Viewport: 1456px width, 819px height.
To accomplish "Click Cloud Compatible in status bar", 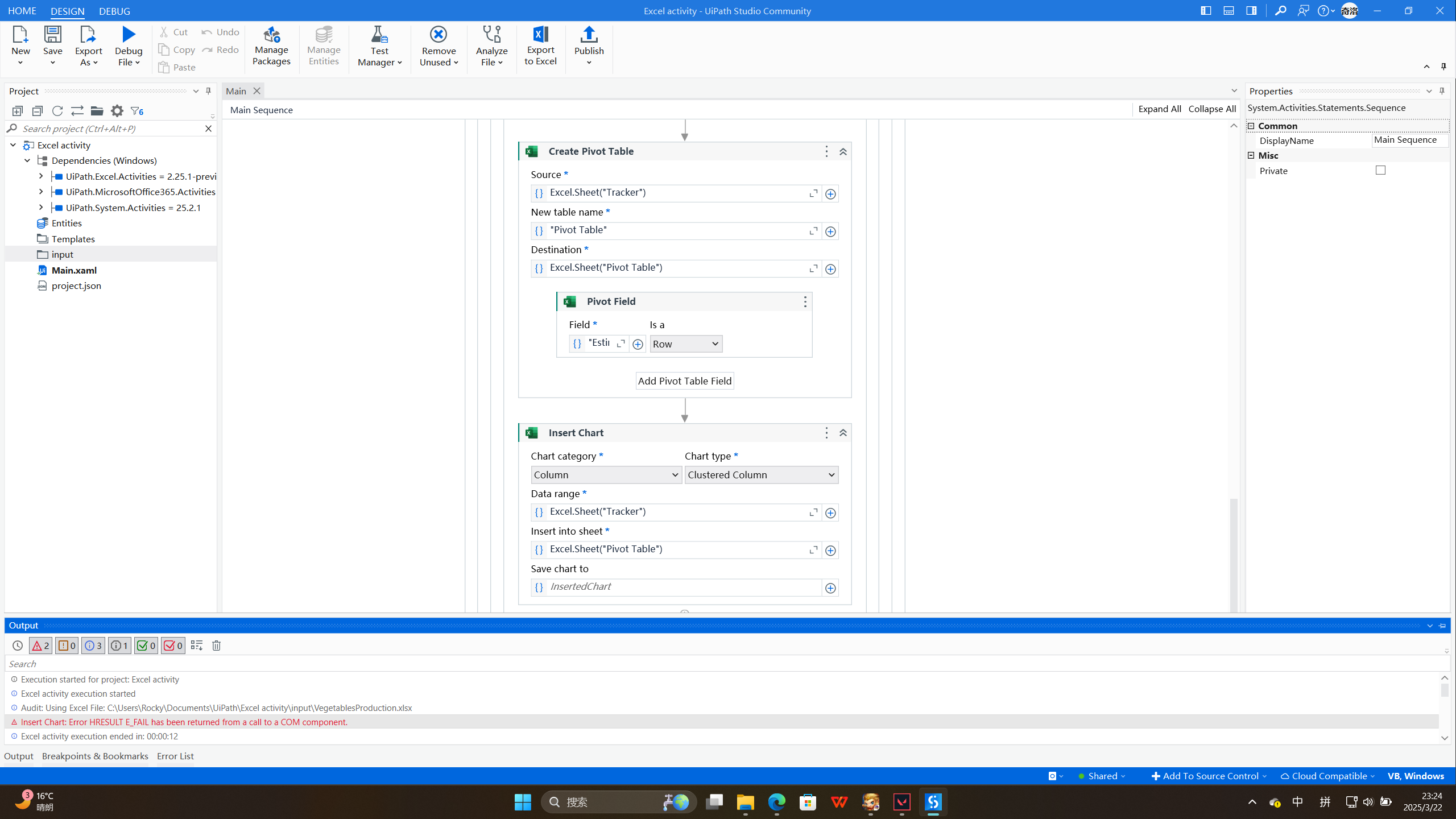I will (x=1327, y=776).
